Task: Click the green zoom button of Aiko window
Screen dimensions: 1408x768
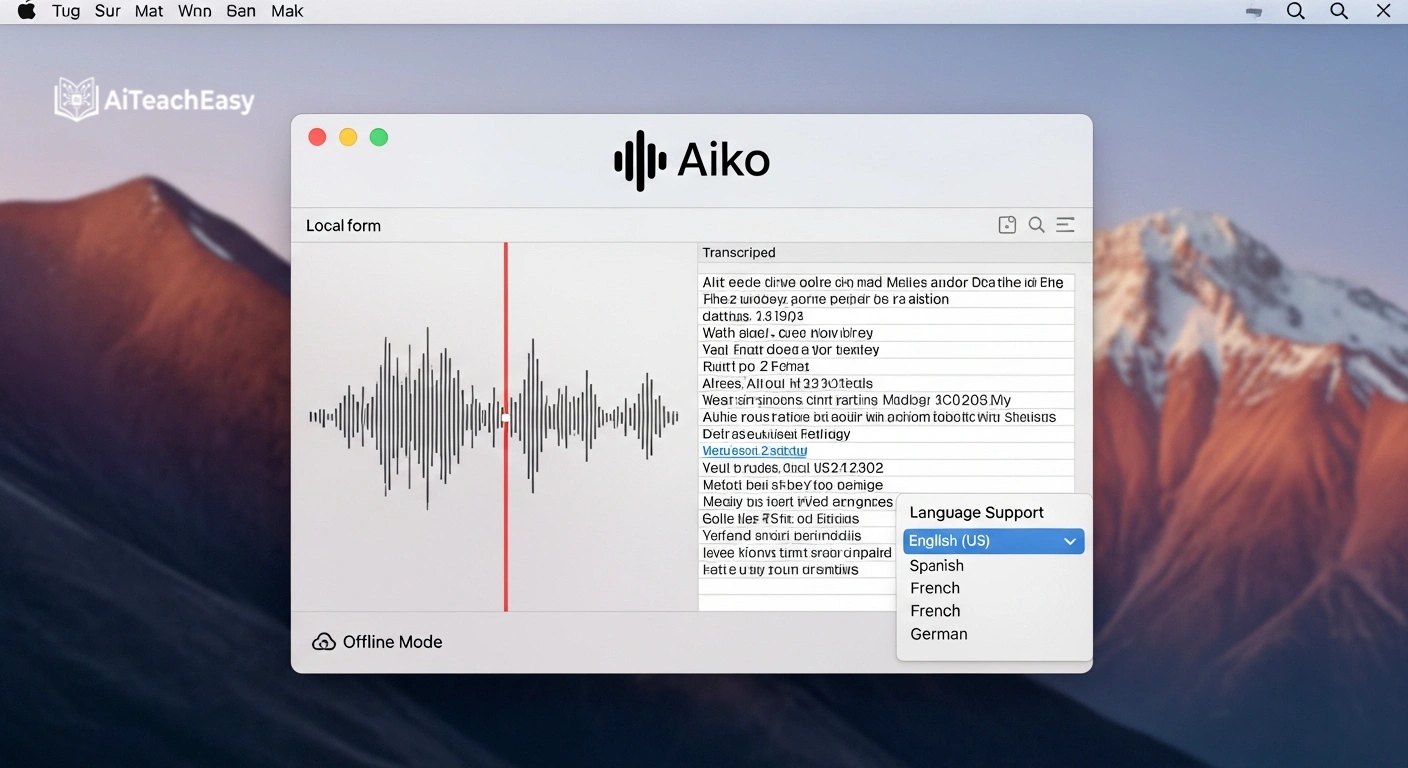Action: click(x=379, y=137)
